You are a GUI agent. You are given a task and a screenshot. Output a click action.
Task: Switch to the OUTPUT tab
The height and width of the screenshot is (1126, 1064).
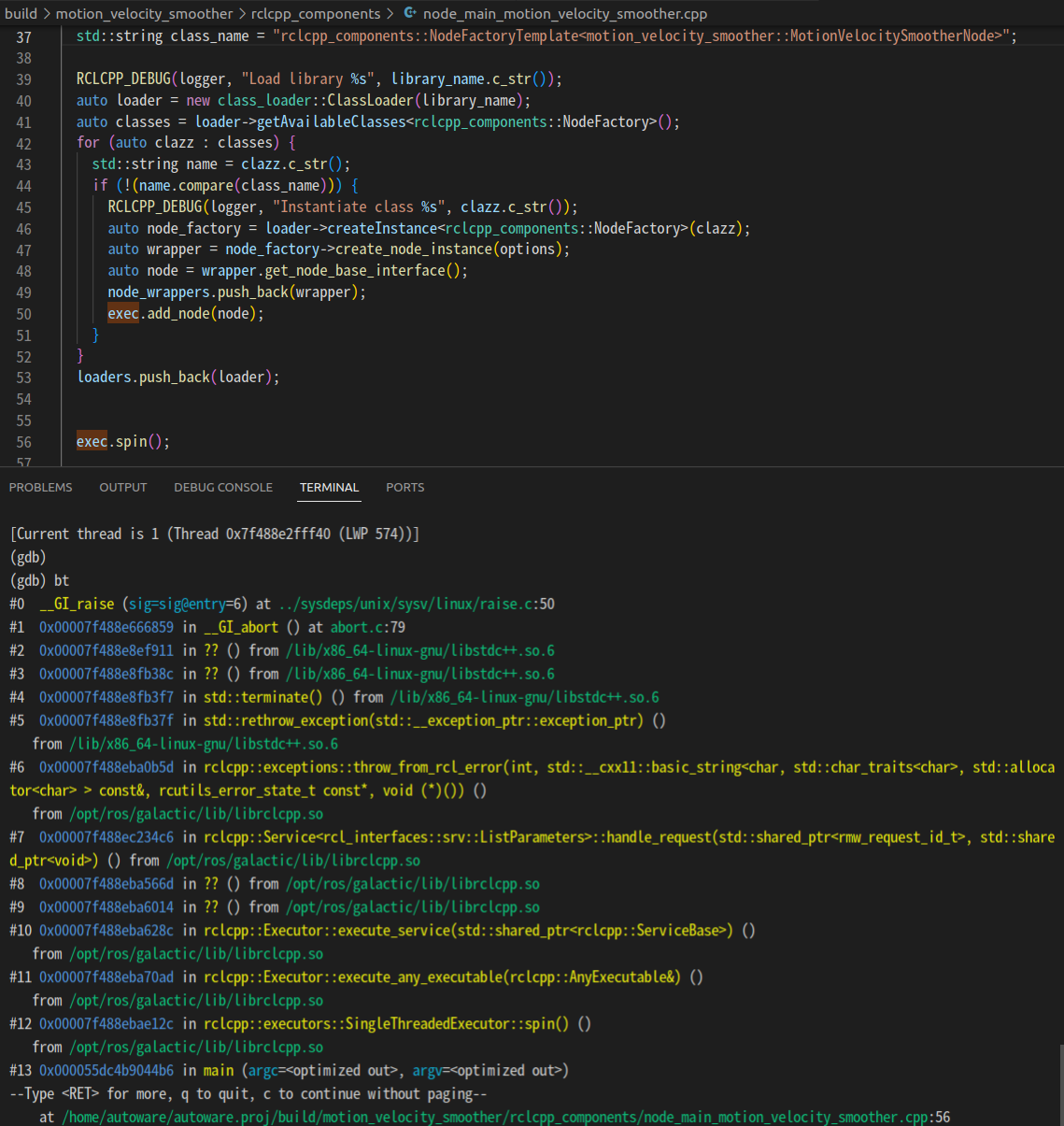click(122, 487)
